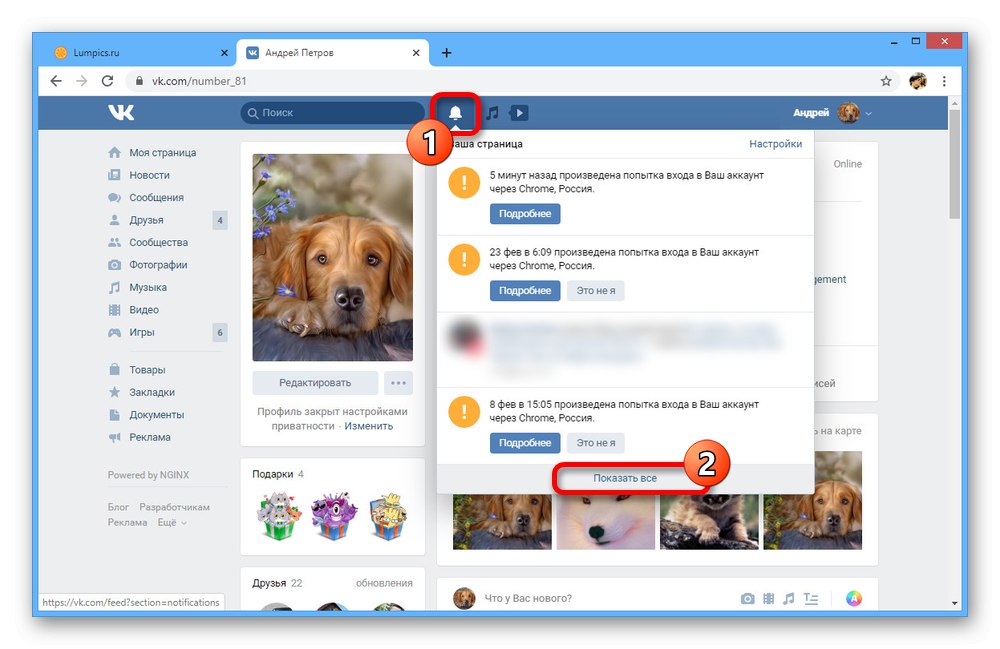The image size is (1000, 649).
Task: Expand the Ещё footer dropdown
Action: click(x=172, y=522)
